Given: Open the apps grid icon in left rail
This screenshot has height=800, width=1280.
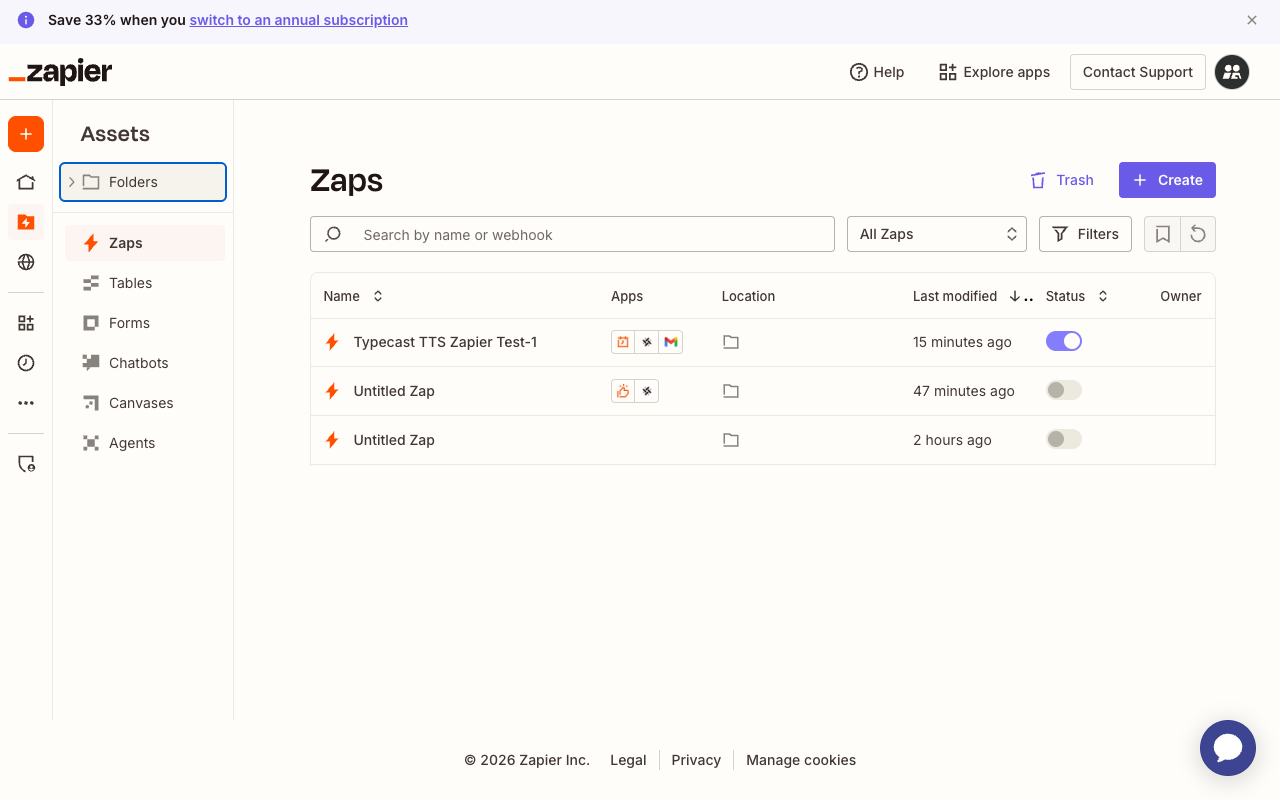Looking at the screenshot, I should click(x=26, y=323).
